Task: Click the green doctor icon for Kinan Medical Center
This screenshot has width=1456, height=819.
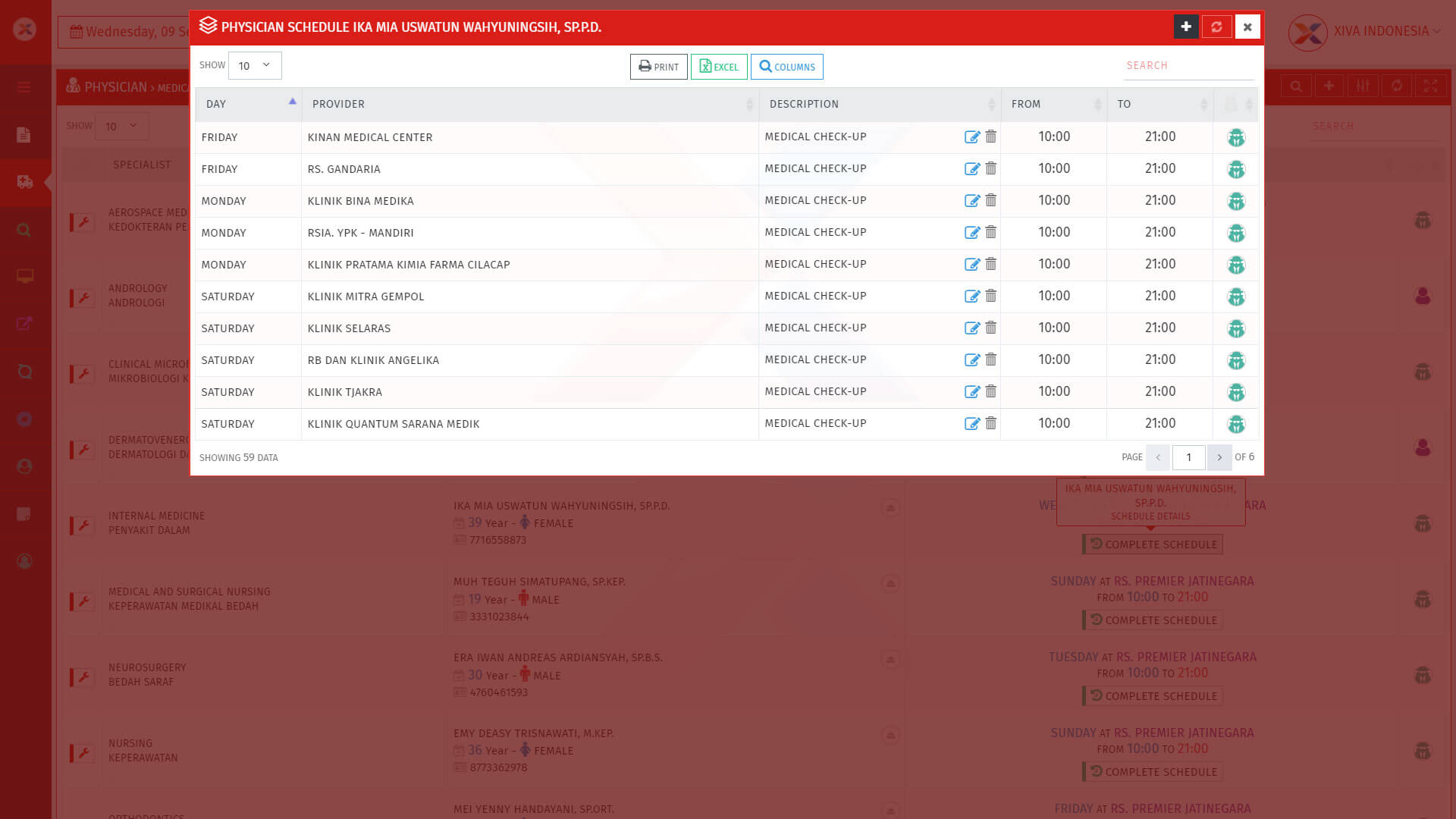Action: tap(1236, 137)
